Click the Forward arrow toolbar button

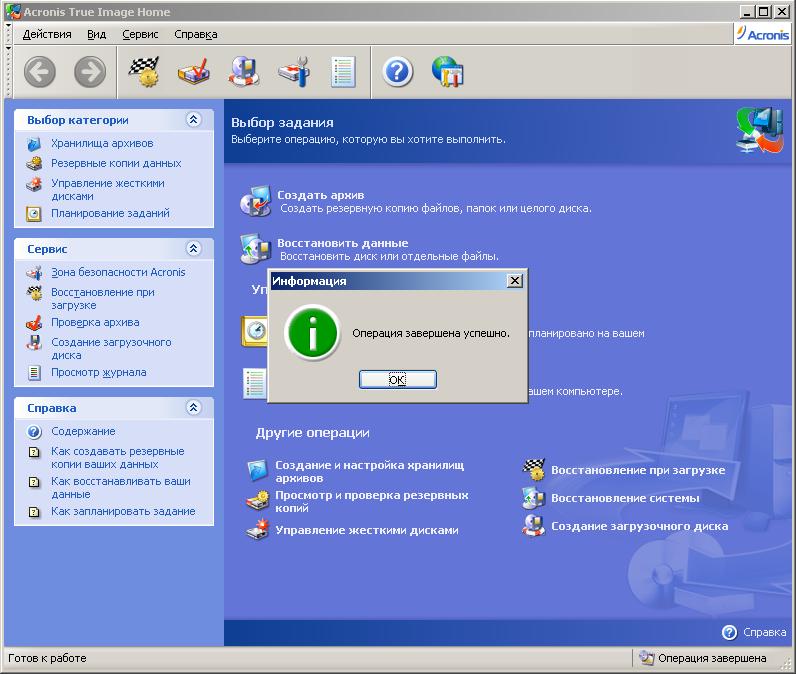(x=90, y=72)
